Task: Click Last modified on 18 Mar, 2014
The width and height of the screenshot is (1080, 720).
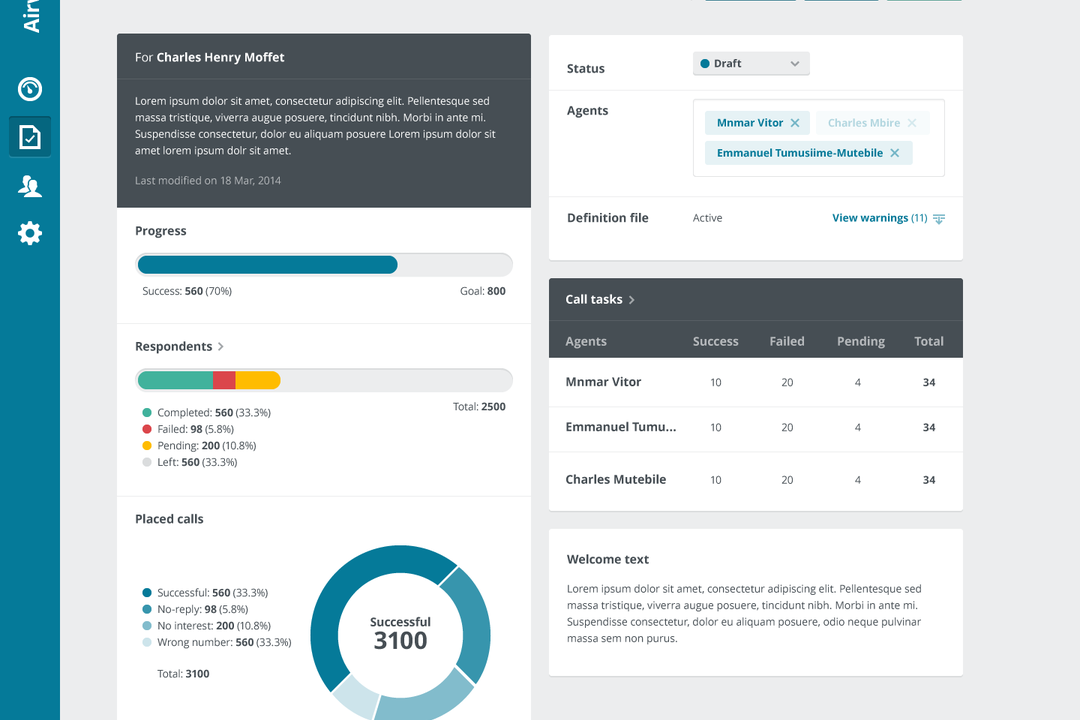Action: 208,181
